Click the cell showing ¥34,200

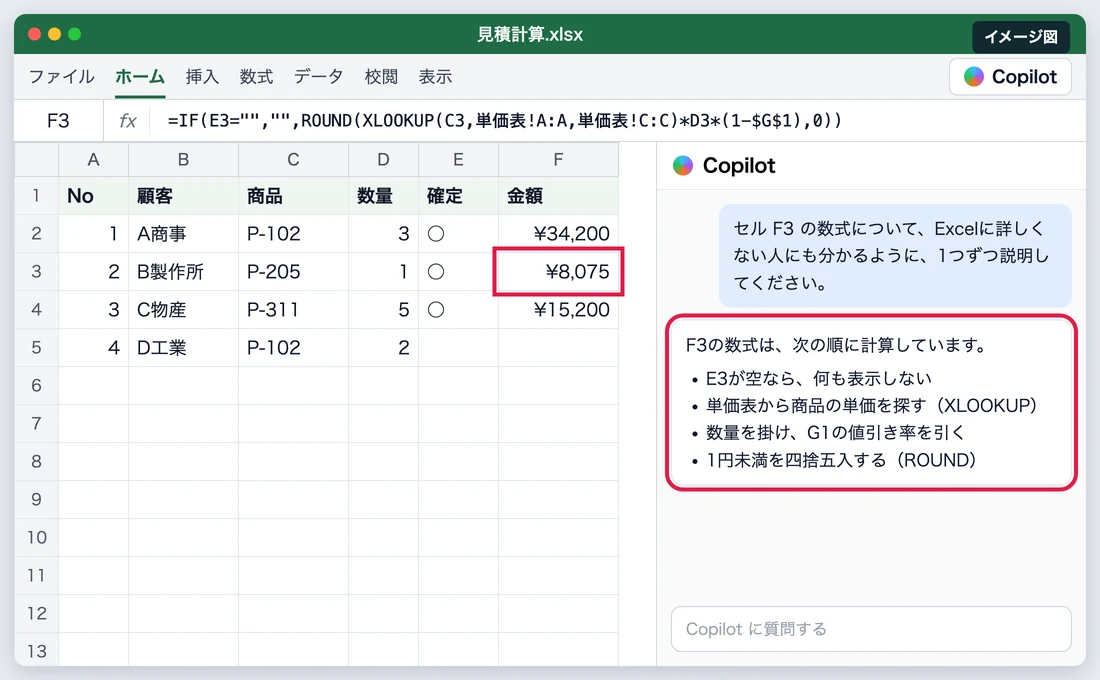558,234
